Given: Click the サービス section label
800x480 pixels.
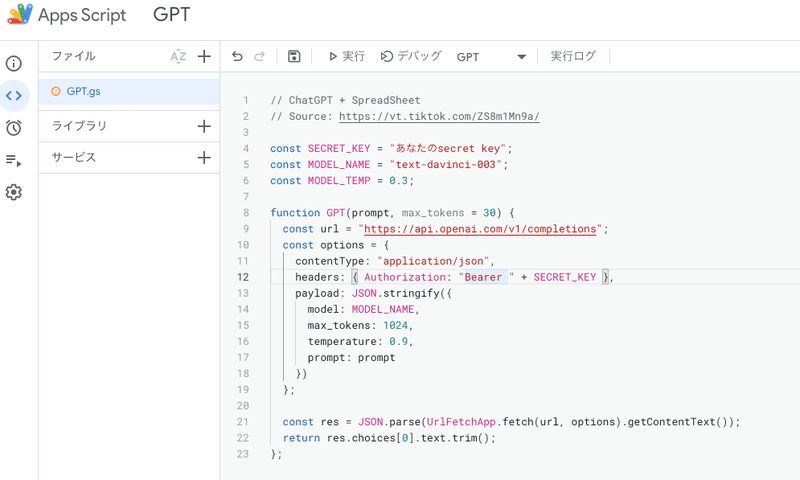Looking at the screenshot, I should (x=74, y=158).
